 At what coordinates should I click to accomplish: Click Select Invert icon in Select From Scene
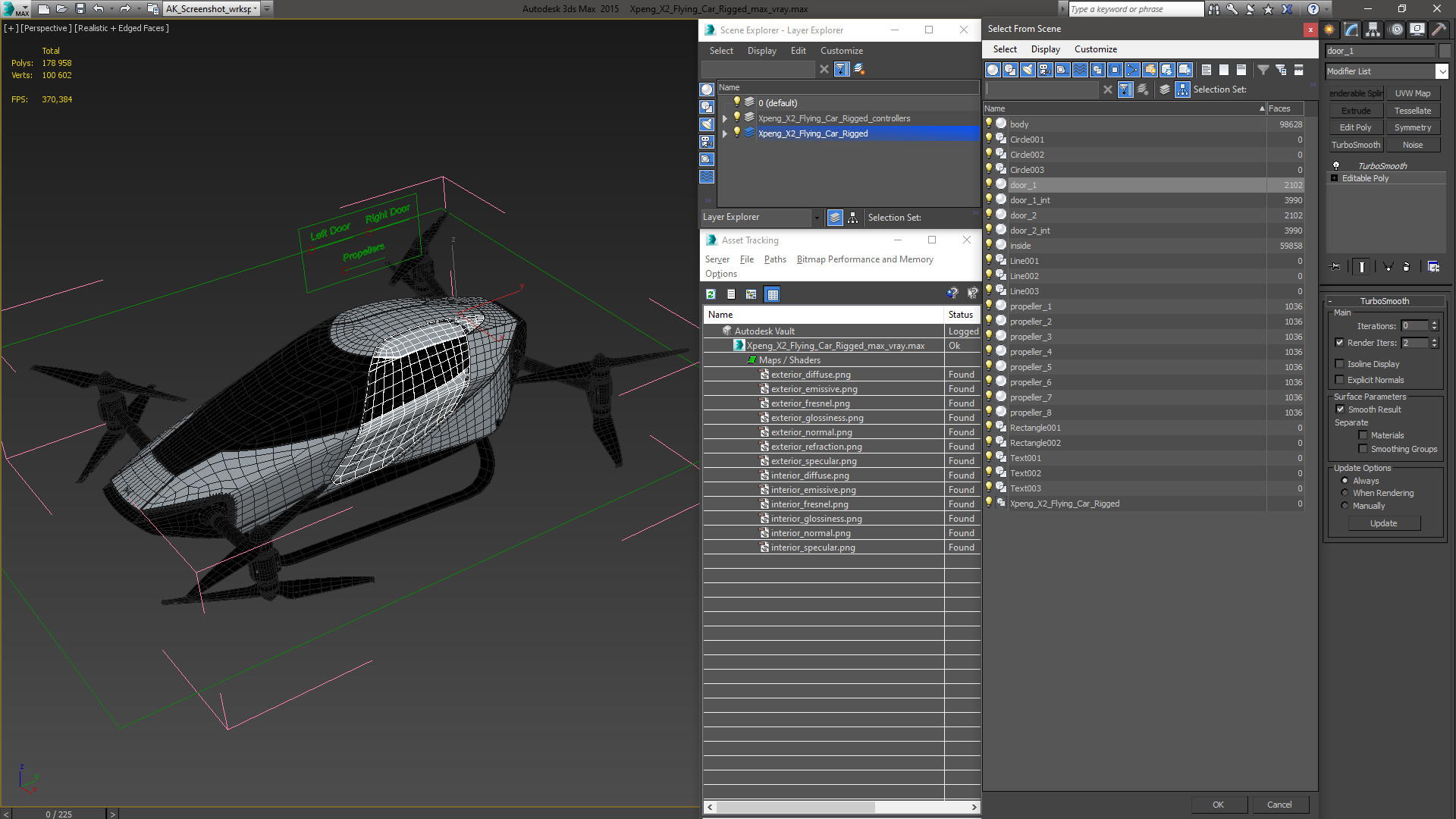tap(1241, 70)
